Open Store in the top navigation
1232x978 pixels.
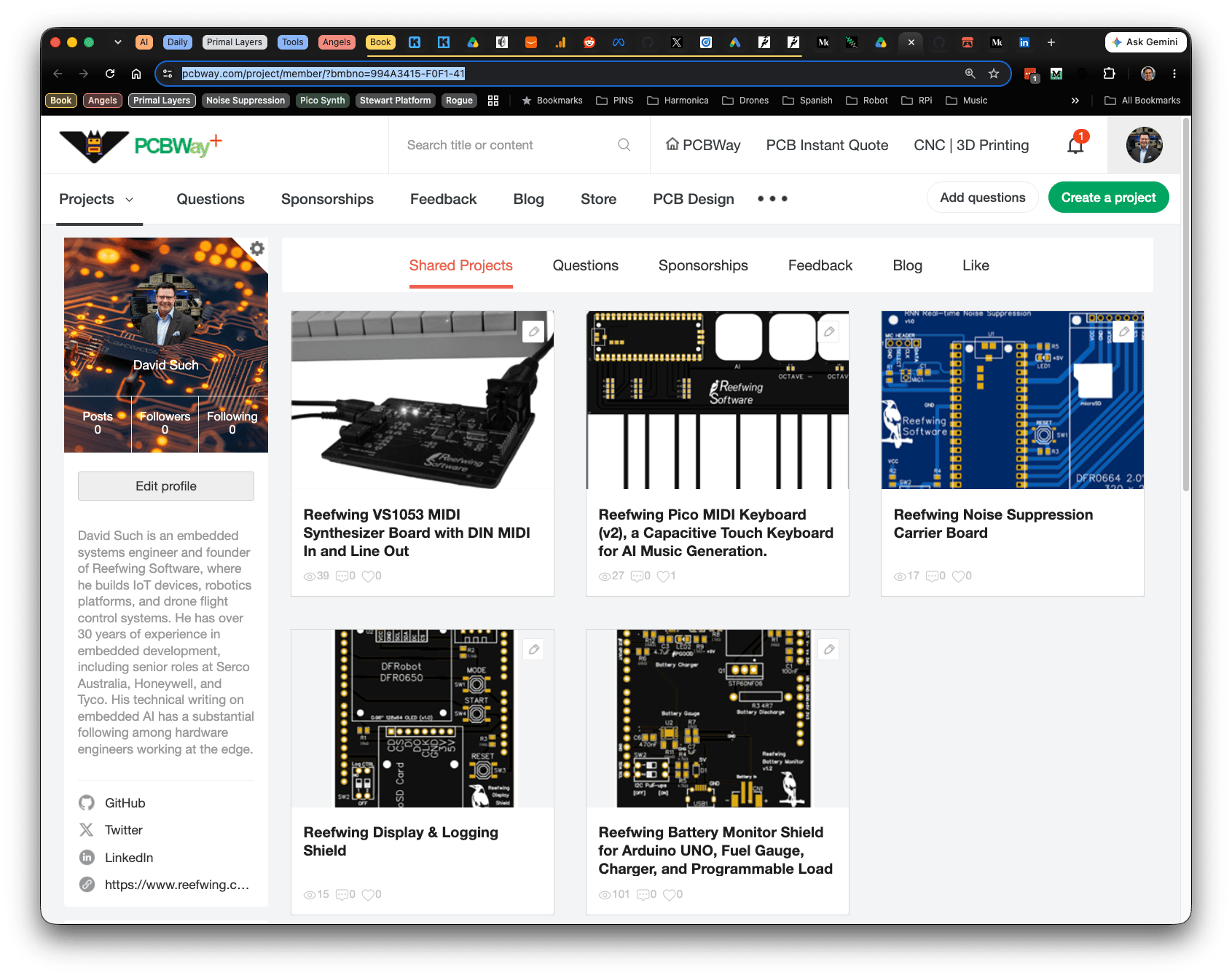click(599, 199)
